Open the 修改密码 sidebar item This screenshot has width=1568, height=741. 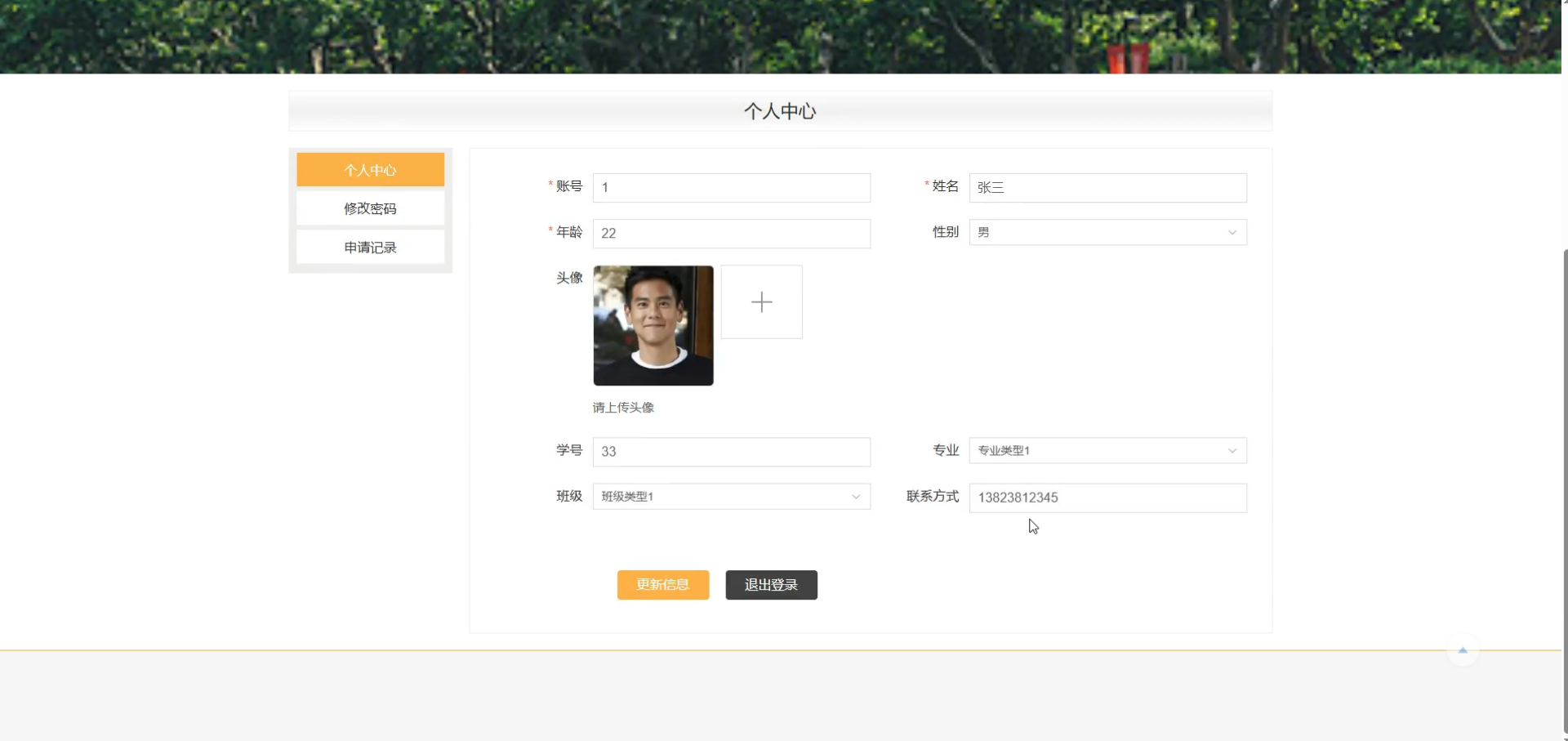pos(370,208)
